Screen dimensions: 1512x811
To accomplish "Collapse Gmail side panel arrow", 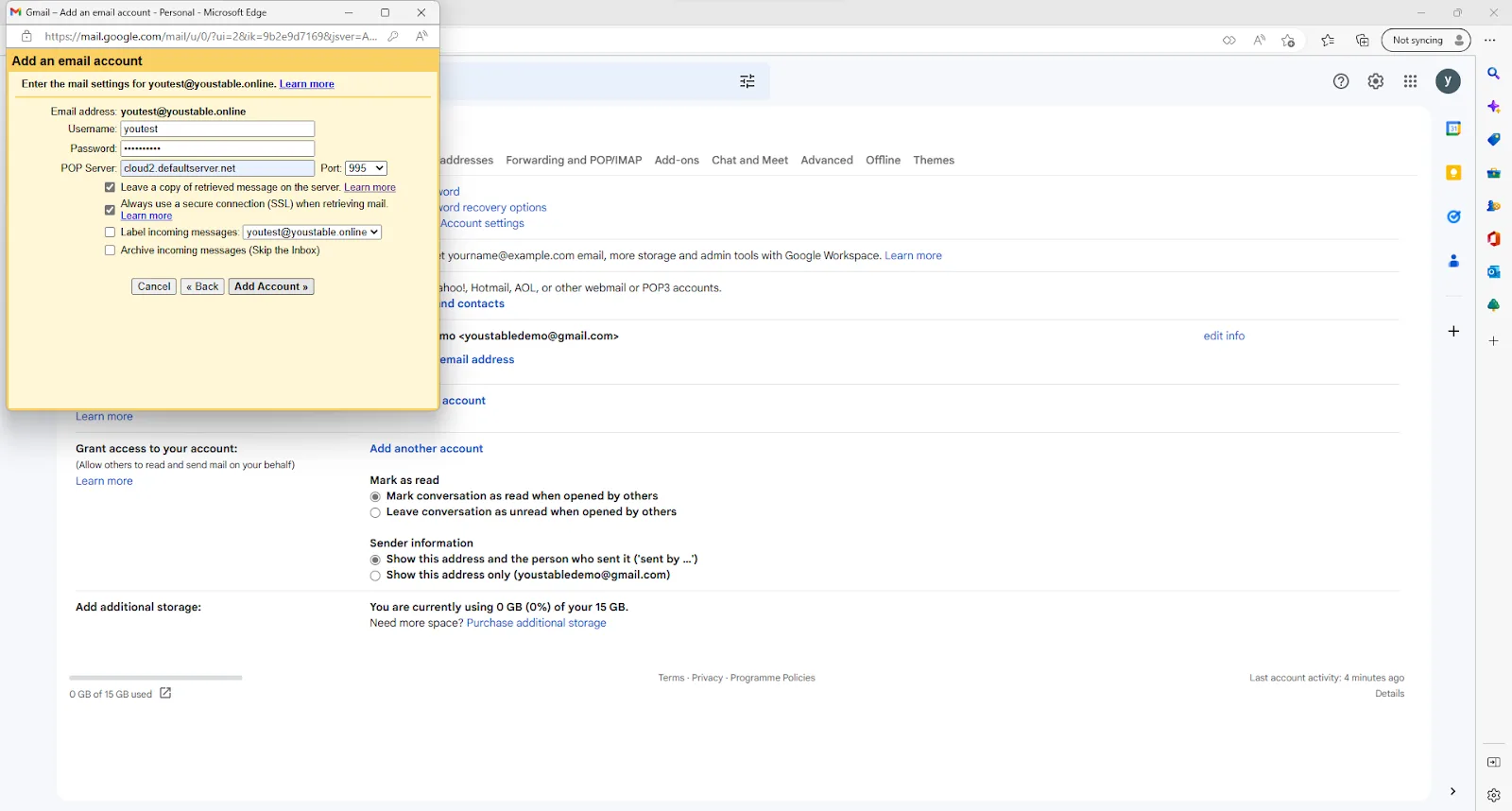I will pos(1452,791).
